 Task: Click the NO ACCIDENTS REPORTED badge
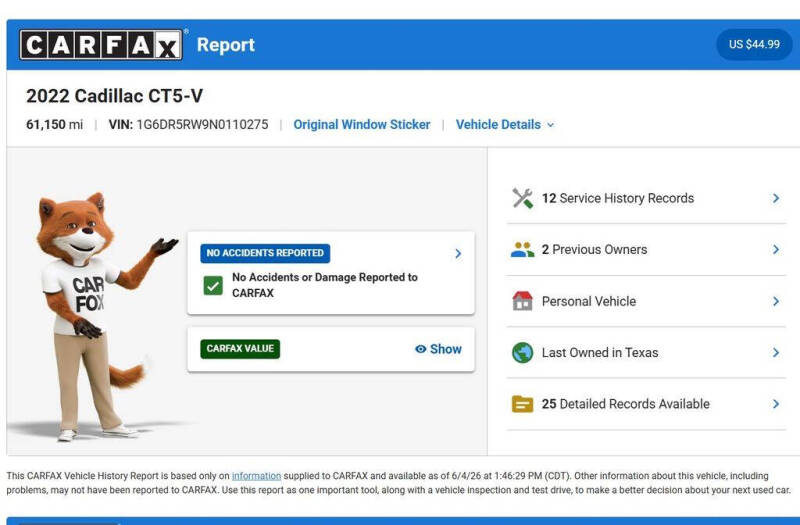tap(265, 253)
